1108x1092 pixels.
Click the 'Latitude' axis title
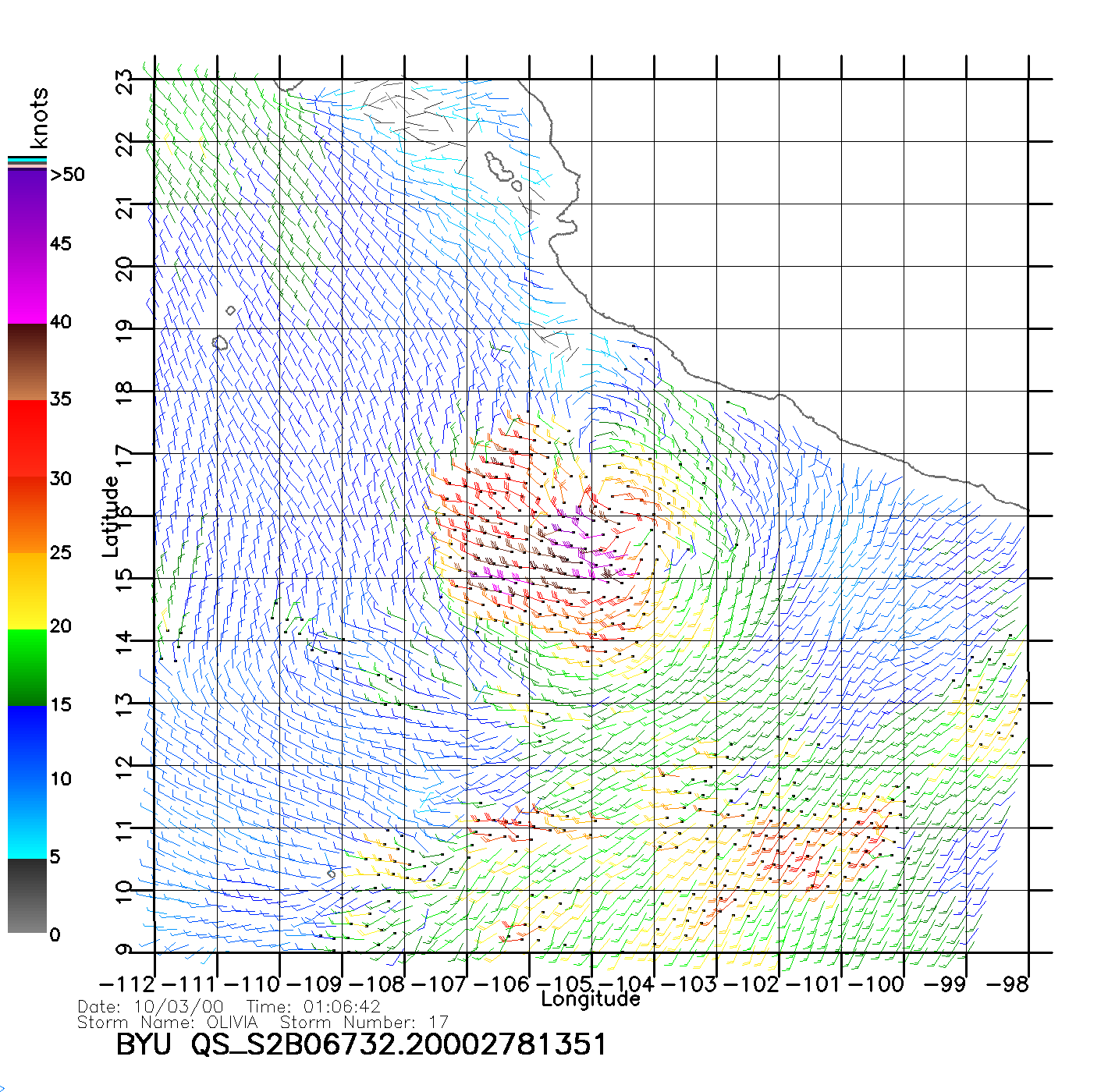pos(111,516)
